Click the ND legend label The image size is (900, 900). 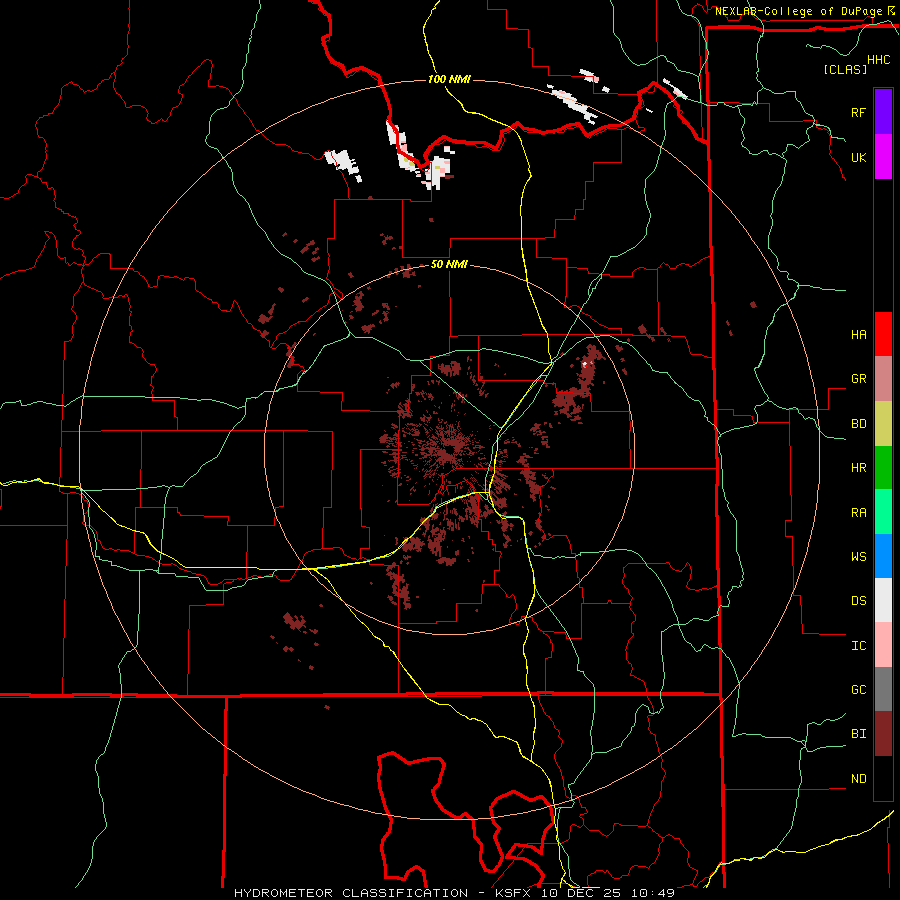click(x=858, y=779)
